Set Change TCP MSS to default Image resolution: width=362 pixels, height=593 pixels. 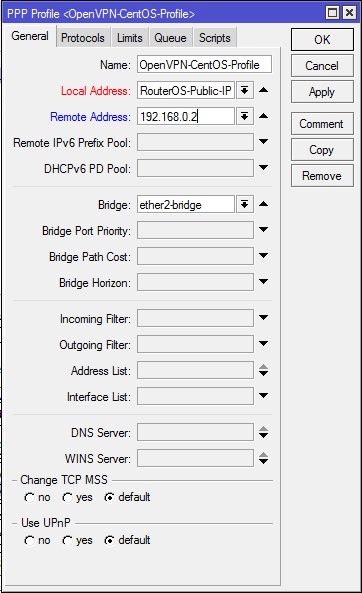[109, 497]
